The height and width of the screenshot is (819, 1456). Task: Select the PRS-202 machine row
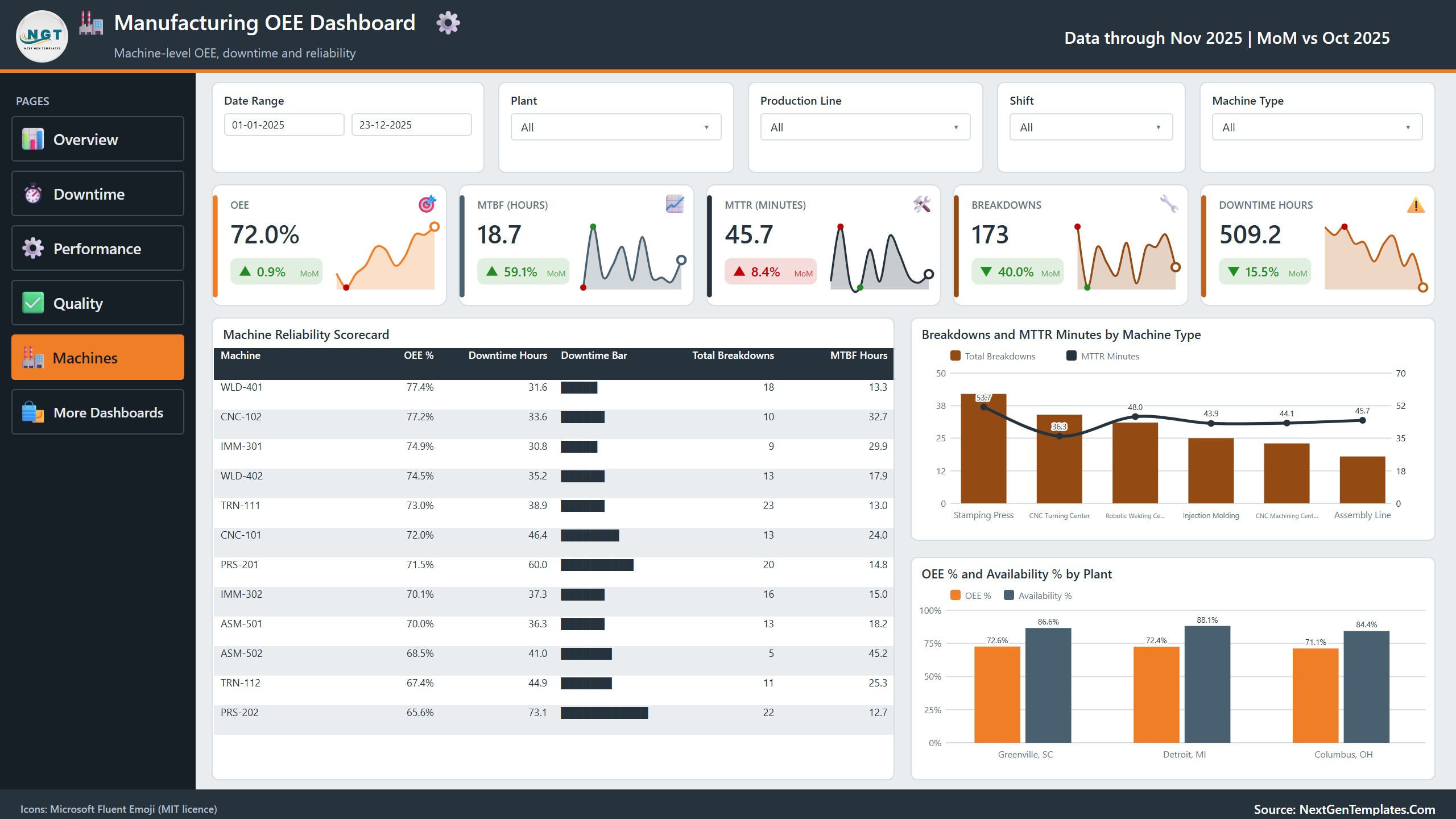pos(553,719)
